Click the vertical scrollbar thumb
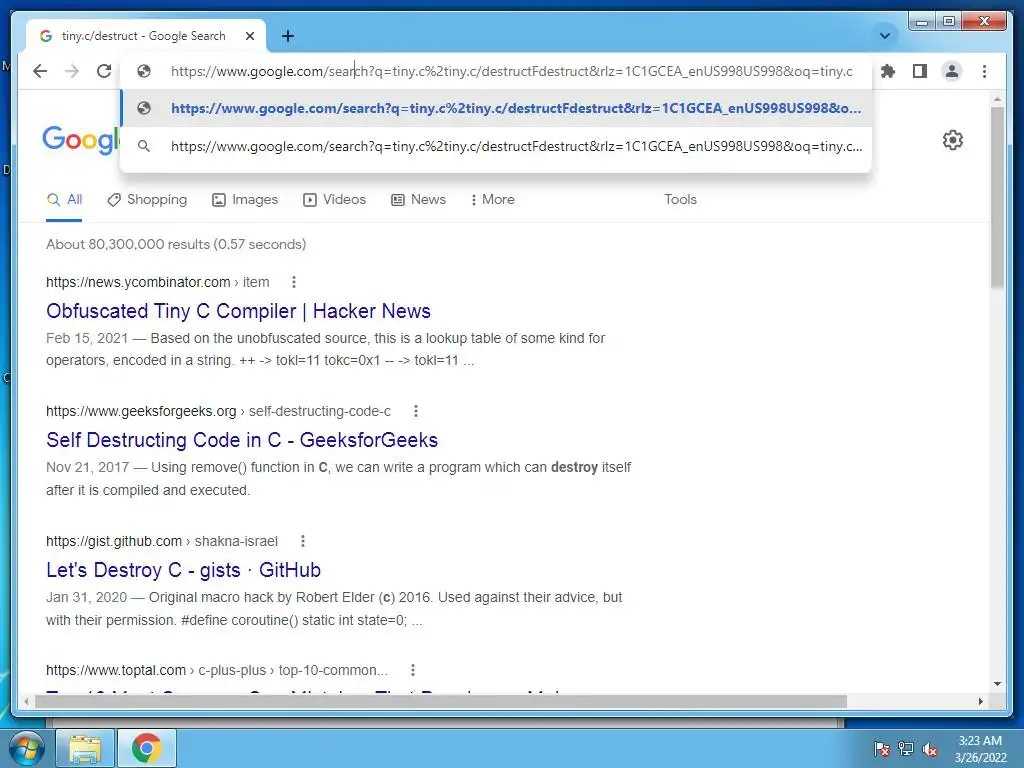The height and width of the screenshot is (768, 1024). (x=997, y=197)
